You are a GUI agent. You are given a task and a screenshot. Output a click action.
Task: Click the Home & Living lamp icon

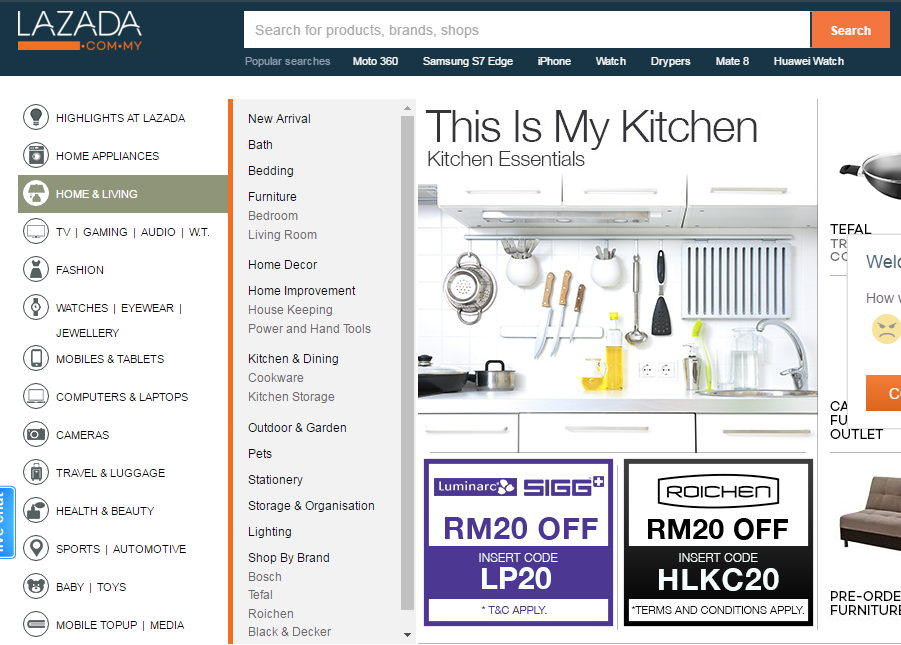(36, 194)
